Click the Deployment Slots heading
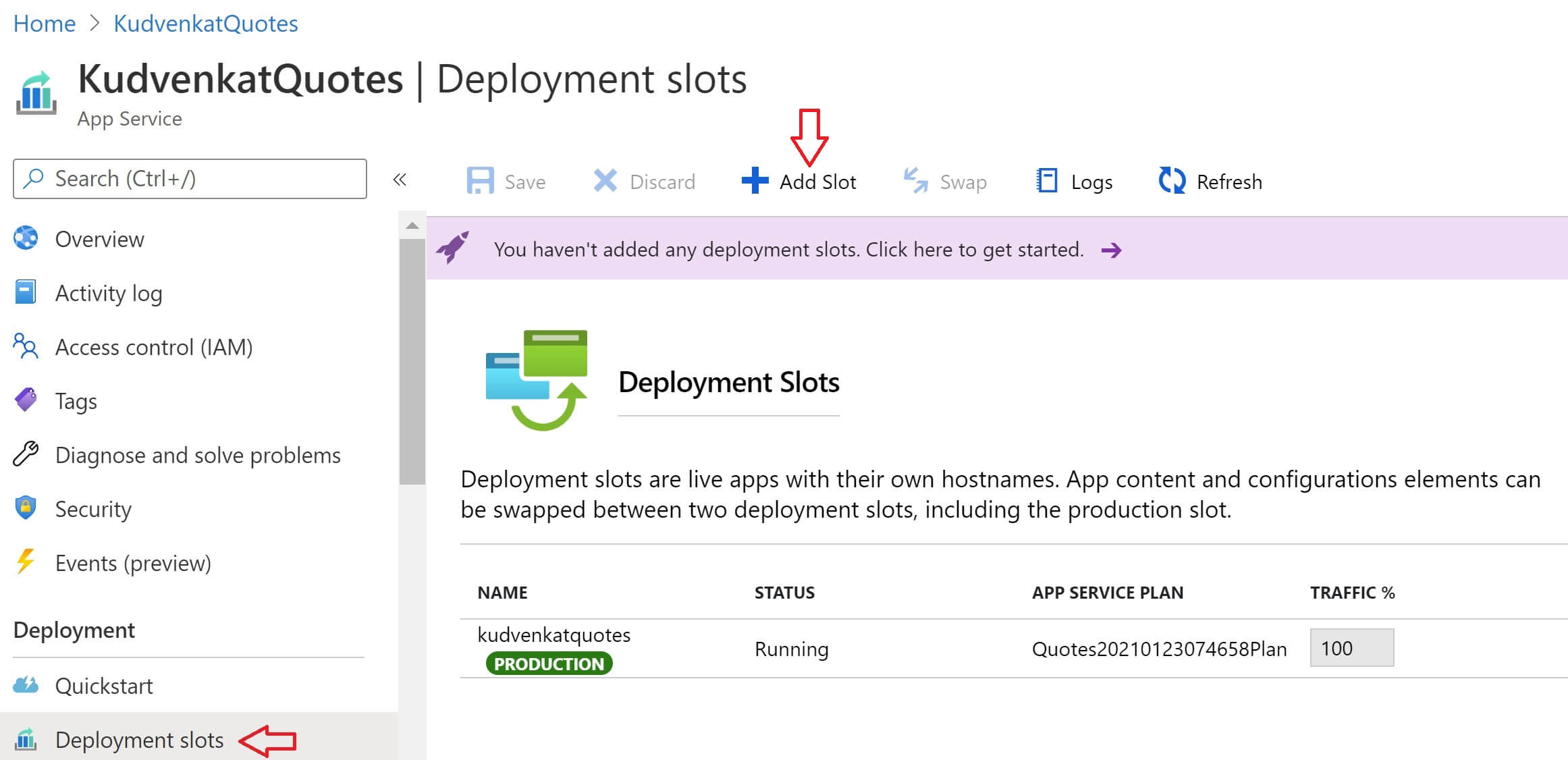The image size is (1568, 760). click(x=728, y=382)
